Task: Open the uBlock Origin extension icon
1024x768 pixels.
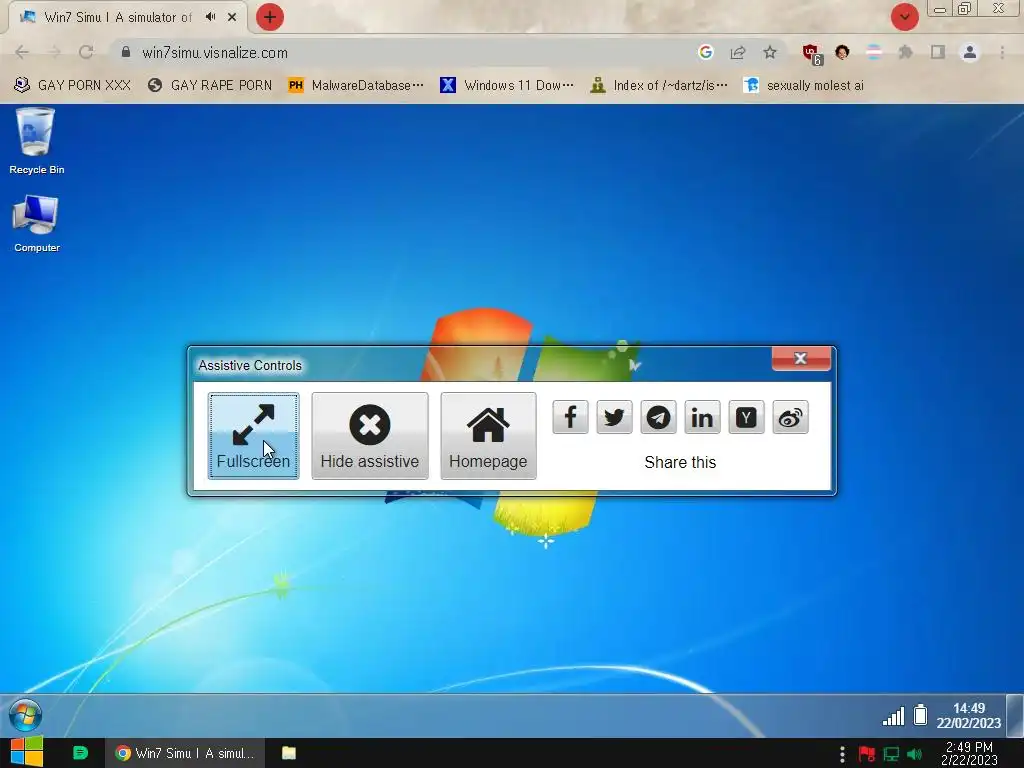Action: pos(812,54)
